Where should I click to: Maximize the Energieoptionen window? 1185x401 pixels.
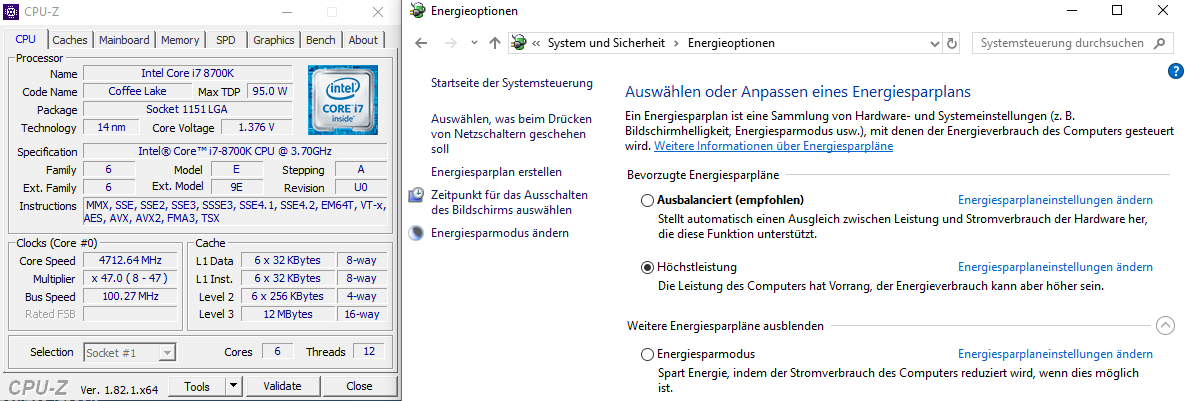pyautogui.click(x=1117, y=11)
